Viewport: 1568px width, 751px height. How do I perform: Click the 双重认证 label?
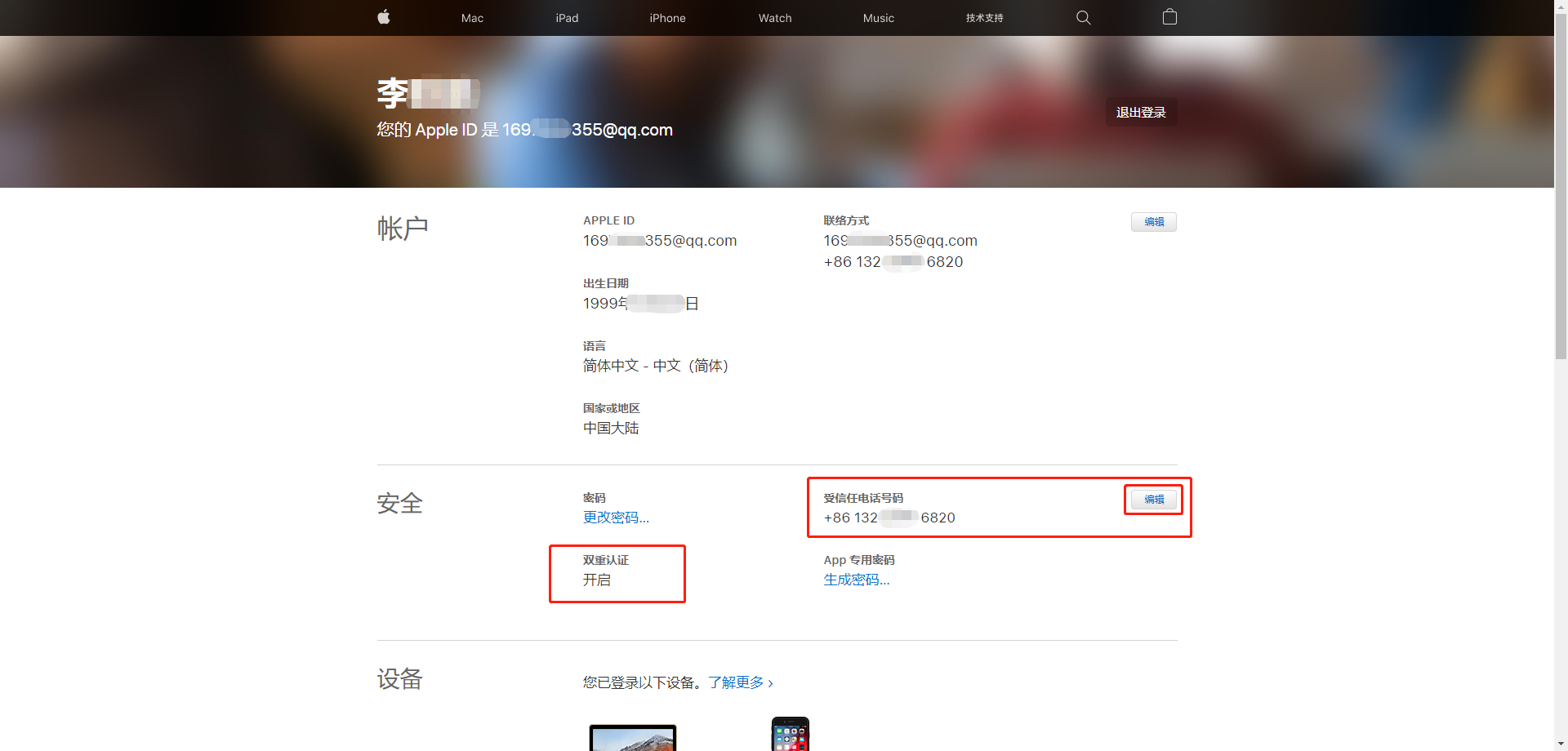click(x=605, y=560)
